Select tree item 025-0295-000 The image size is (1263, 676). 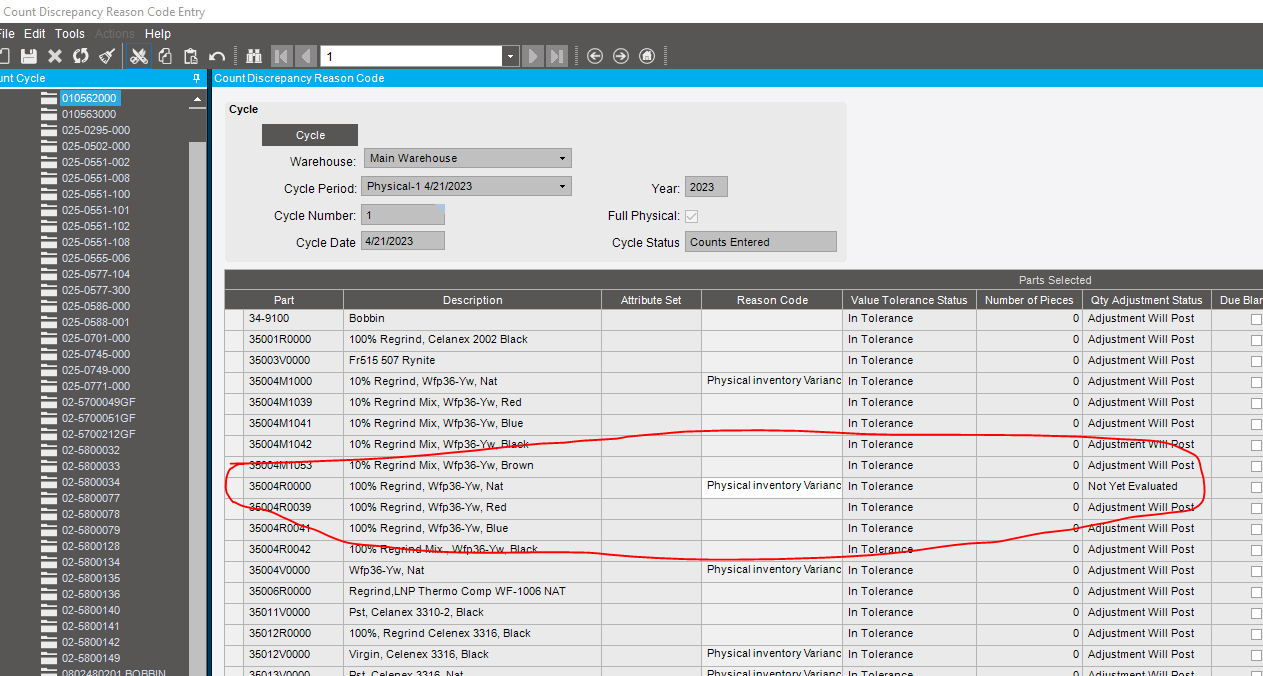point(96,130)
